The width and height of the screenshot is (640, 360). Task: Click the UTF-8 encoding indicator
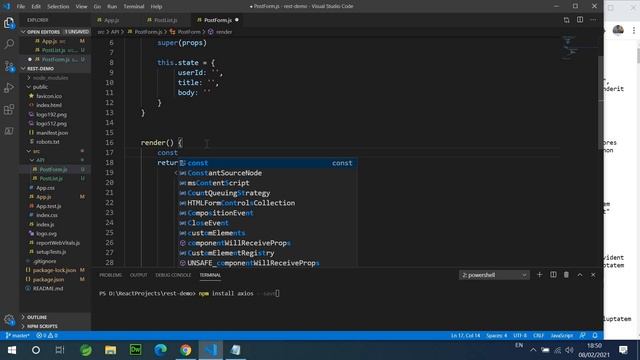(520, 336)
